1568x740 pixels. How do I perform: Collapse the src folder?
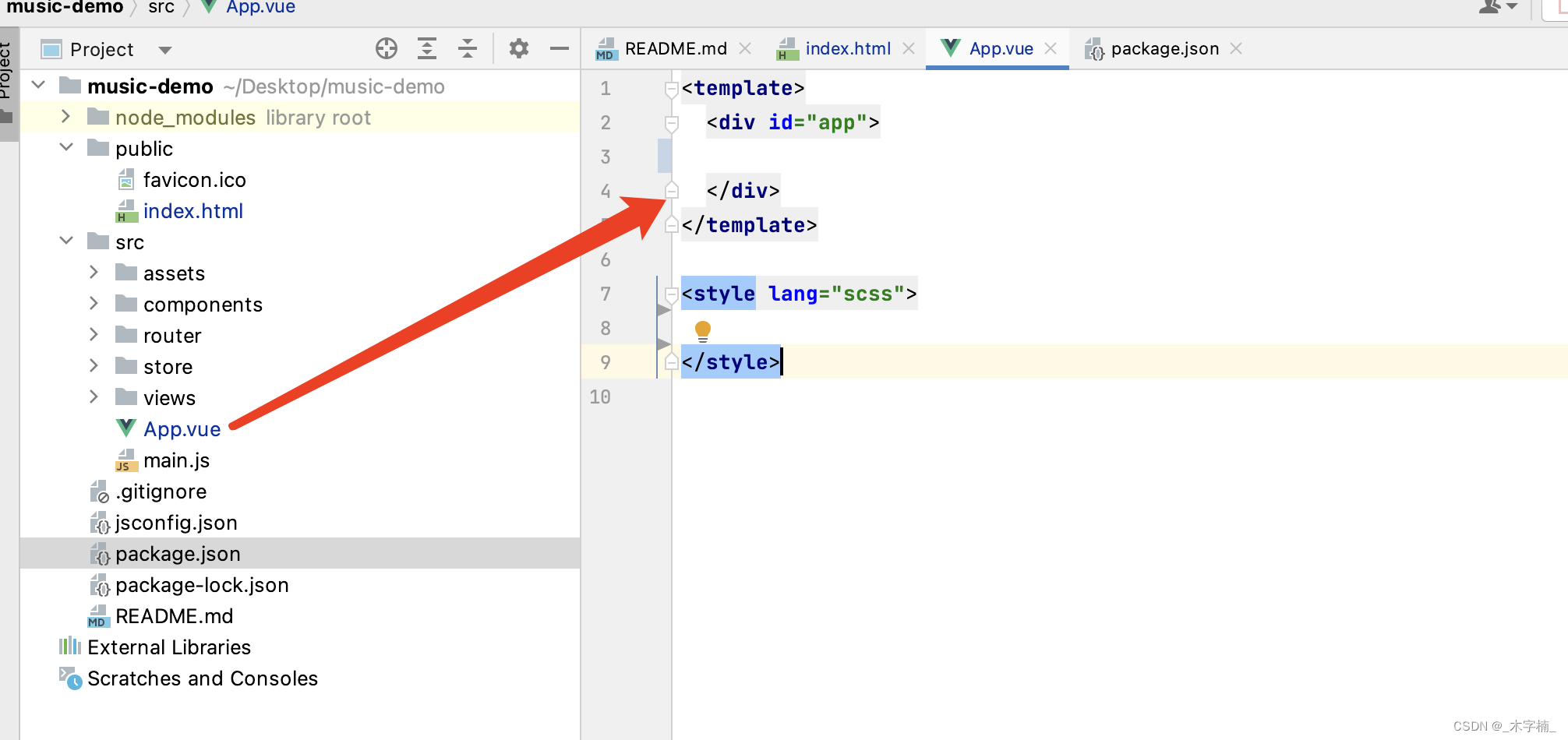click(66, 241)
